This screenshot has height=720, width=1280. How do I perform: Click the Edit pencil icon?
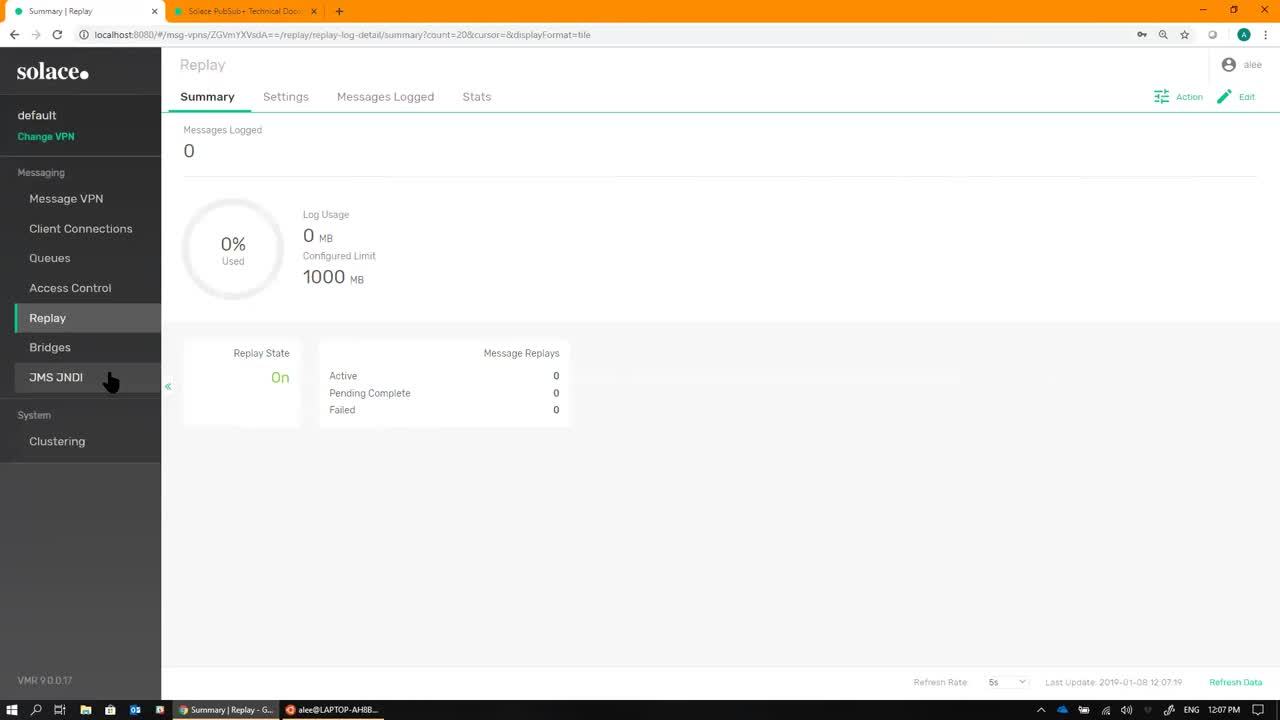tap(1224, 97)
